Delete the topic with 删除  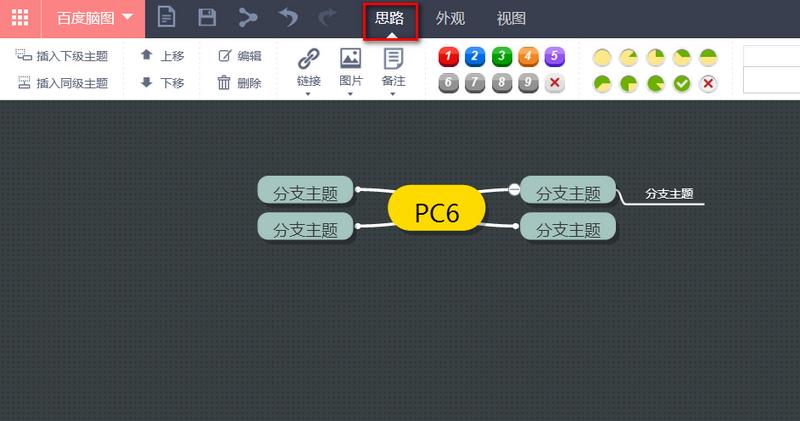click(x=240, y=83)
